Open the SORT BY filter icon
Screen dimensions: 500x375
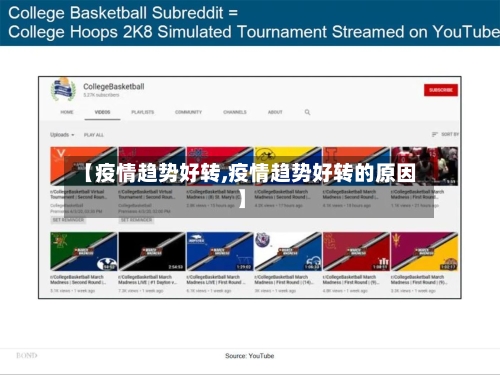[434, 134]
